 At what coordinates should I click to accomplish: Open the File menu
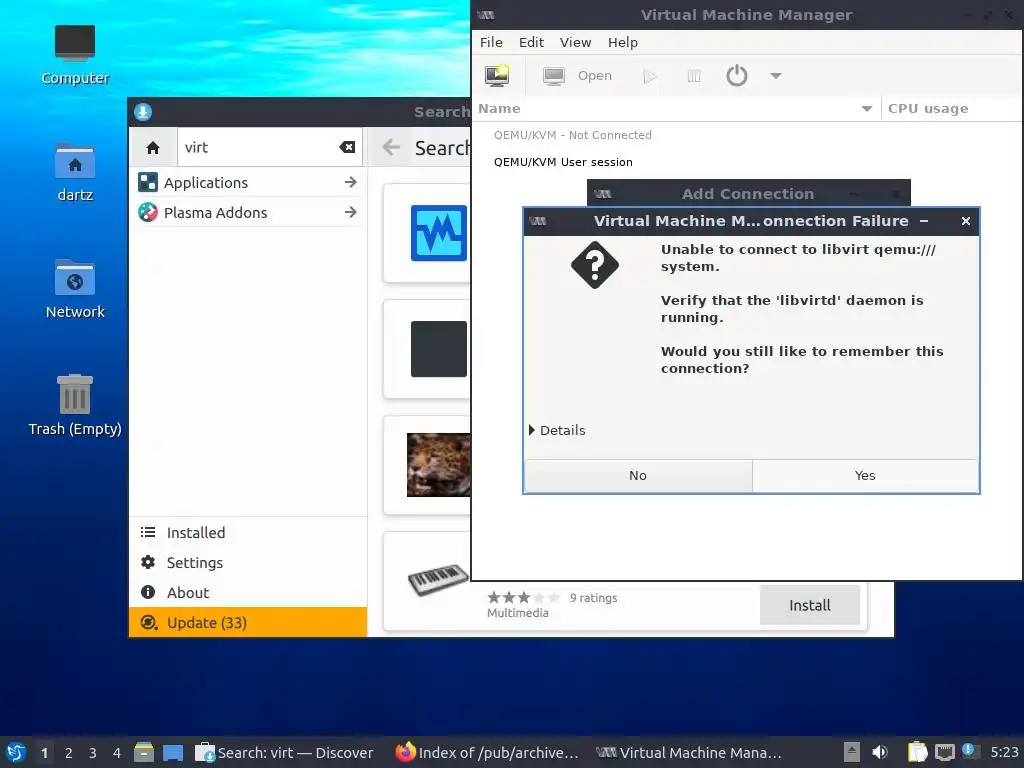(491, 42)
